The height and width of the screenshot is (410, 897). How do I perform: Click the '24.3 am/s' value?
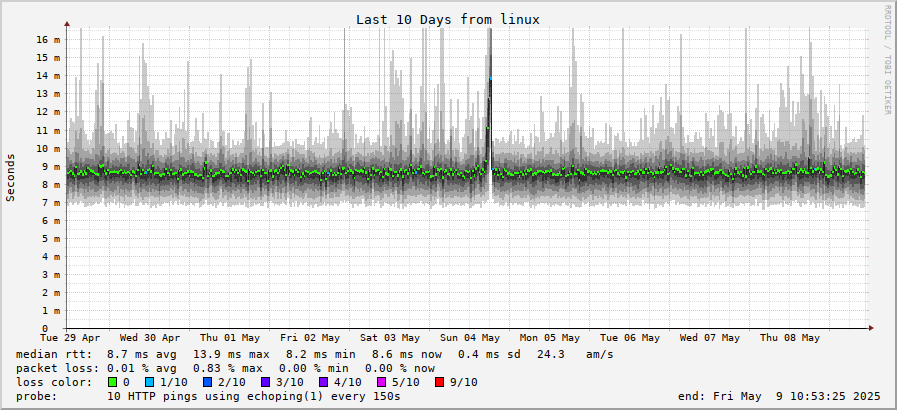(575, 355)
